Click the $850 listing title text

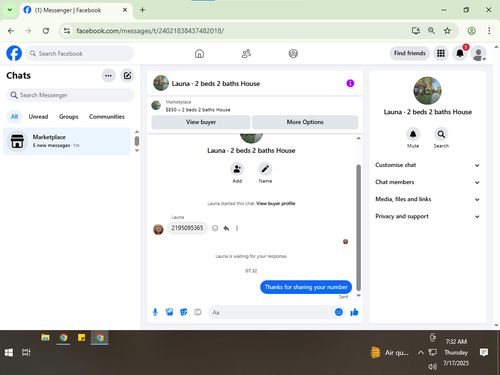(x=198, y=110)
